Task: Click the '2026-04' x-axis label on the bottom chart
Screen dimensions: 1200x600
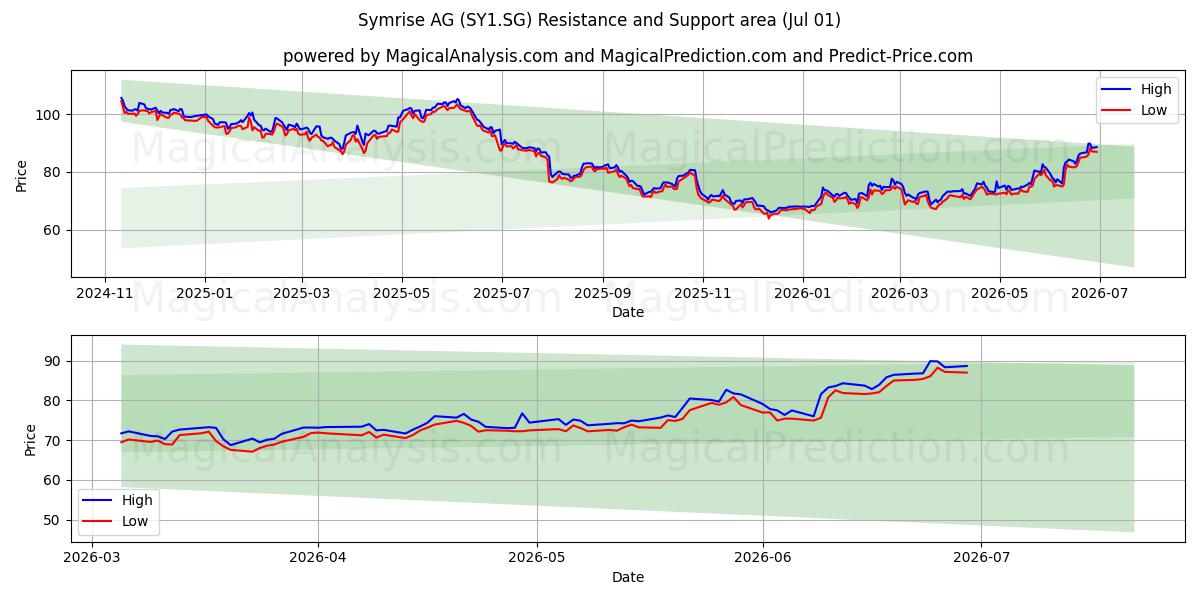Action: coord(318,560)
